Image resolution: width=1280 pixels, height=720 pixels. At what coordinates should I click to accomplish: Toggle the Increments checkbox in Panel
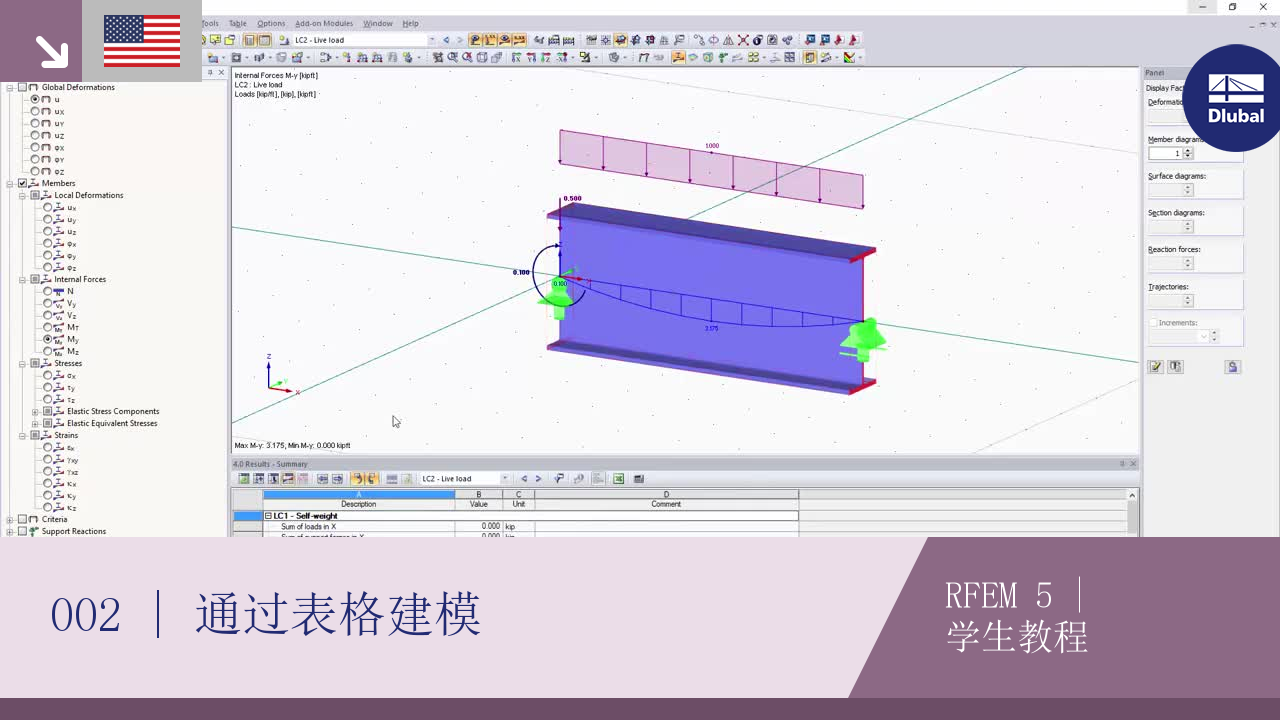(1153, 323)
